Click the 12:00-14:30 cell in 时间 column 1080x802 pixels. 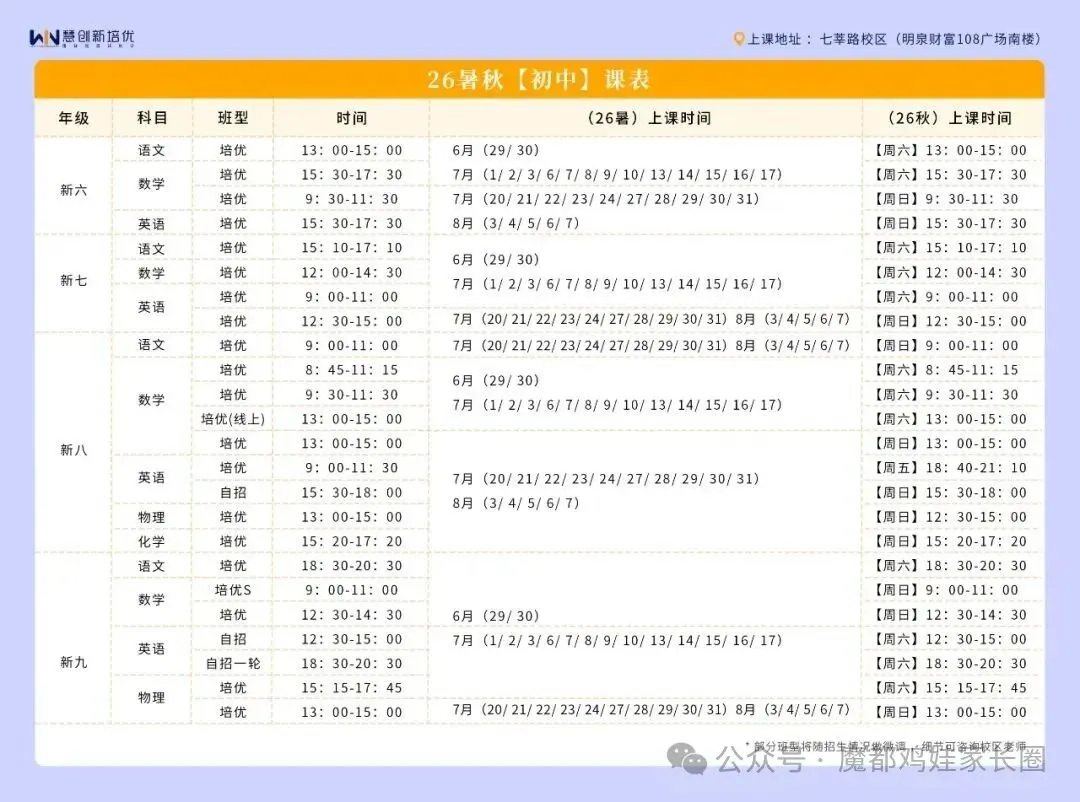click(x=351, y=273)
